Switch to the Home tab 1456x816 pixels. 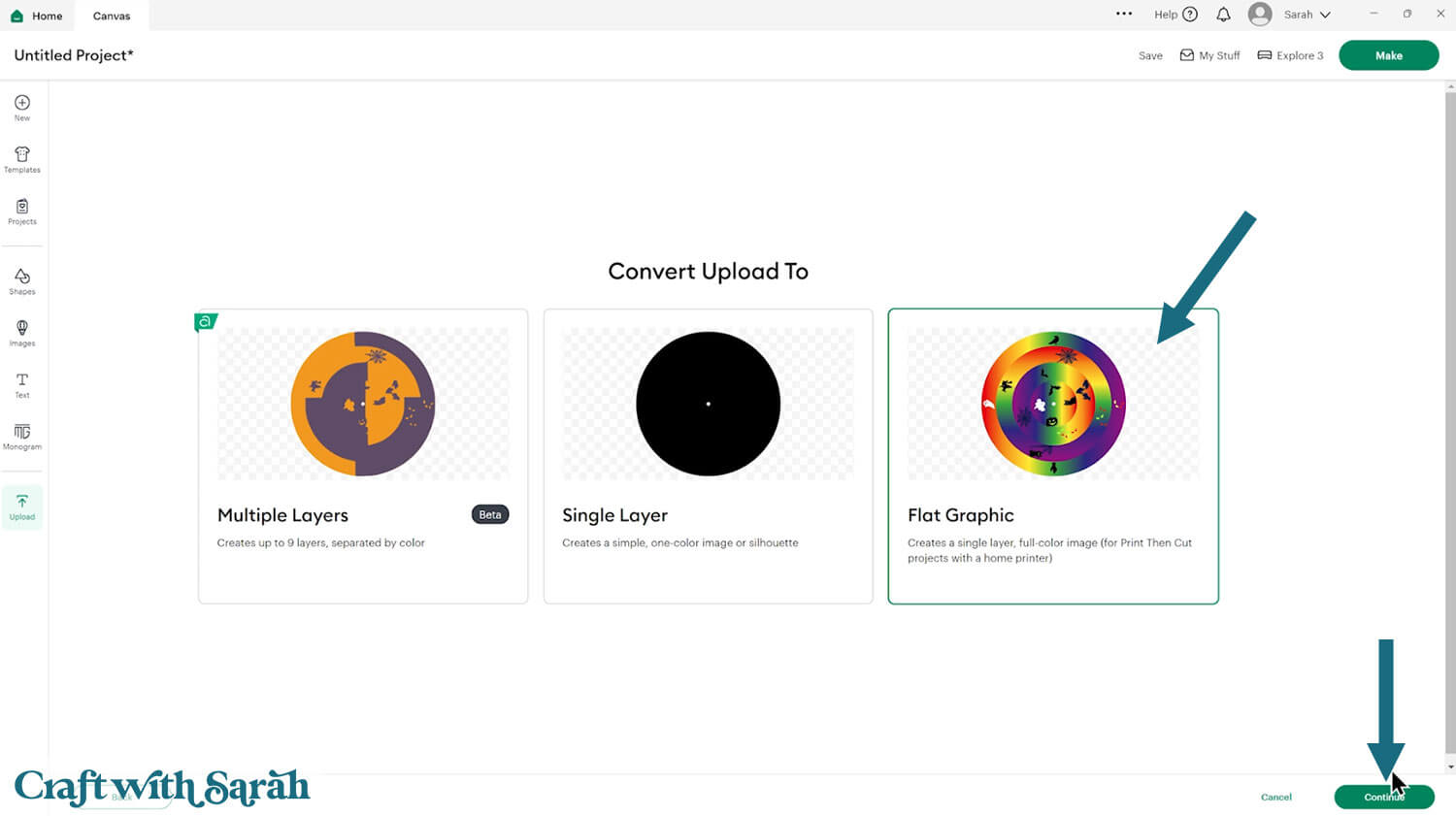pyautogui.click(x=37, y=16)
